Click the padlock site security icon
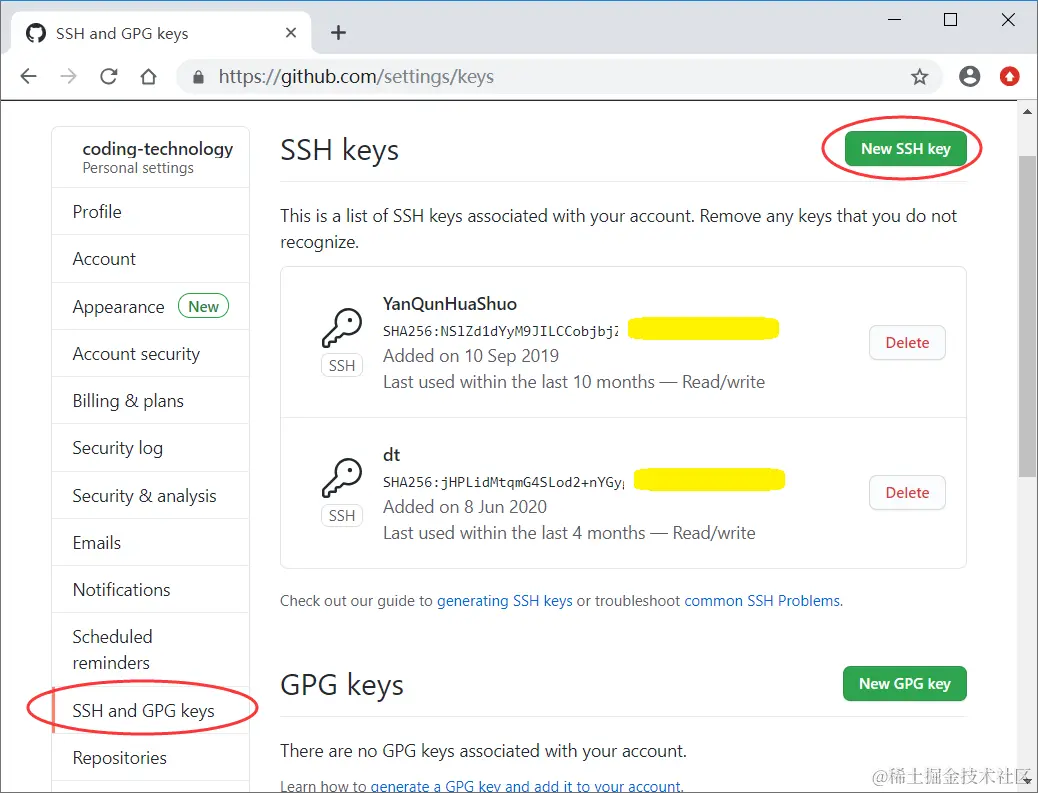This screenshot has width=1038, height=793. click(x=198, y=77)
